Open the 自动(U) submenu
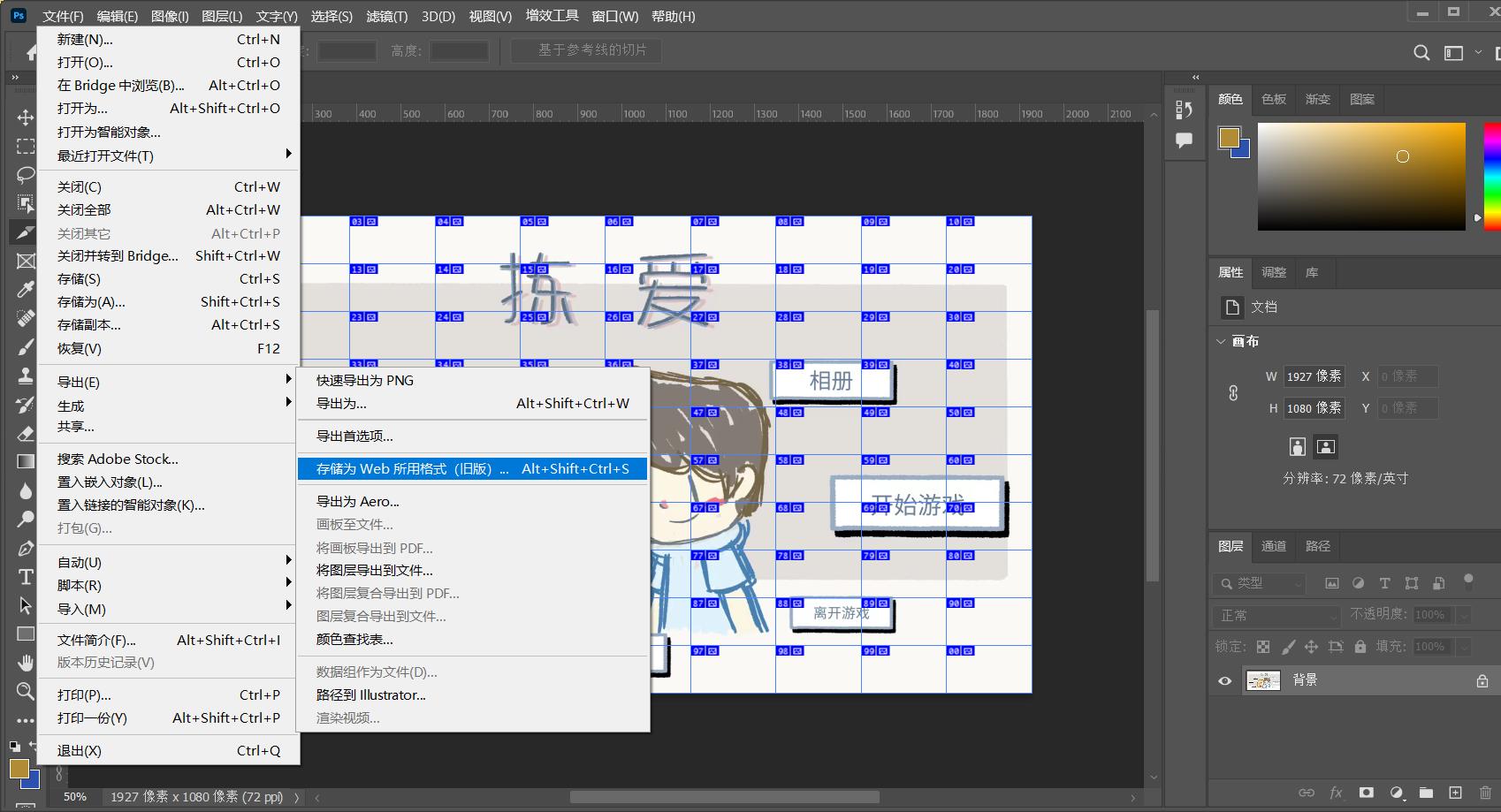The image size is (1501, 812). pyautogui.click(x=168, y=562)
